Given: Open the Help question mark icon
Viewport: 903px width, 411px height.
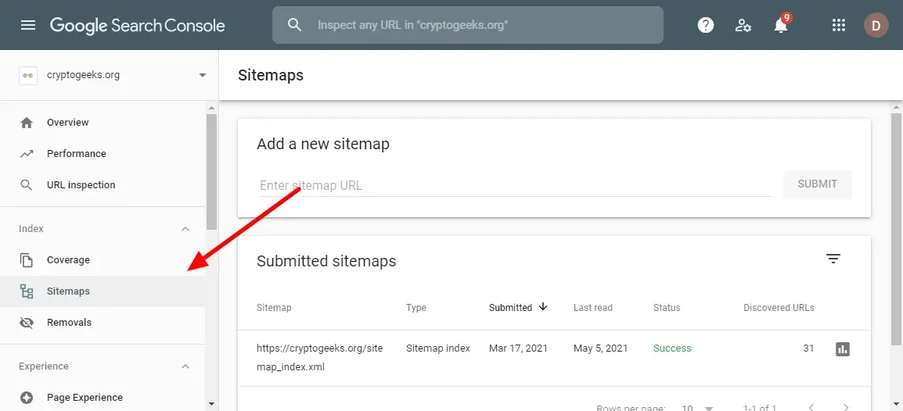Looking at the screenshot, I should [x=705, y=25].
